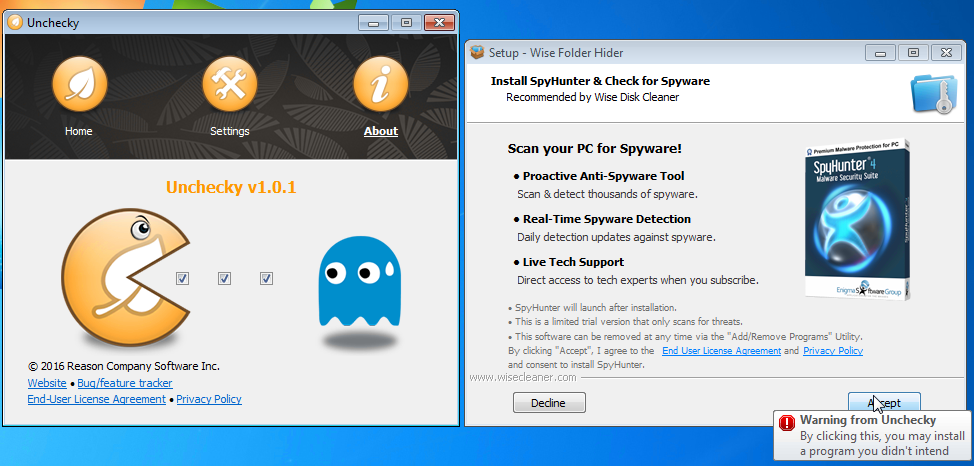974x466 pixels.
Task: Click the checkbox nearest the Pac-Man mouth
Action: coord(182,278)
